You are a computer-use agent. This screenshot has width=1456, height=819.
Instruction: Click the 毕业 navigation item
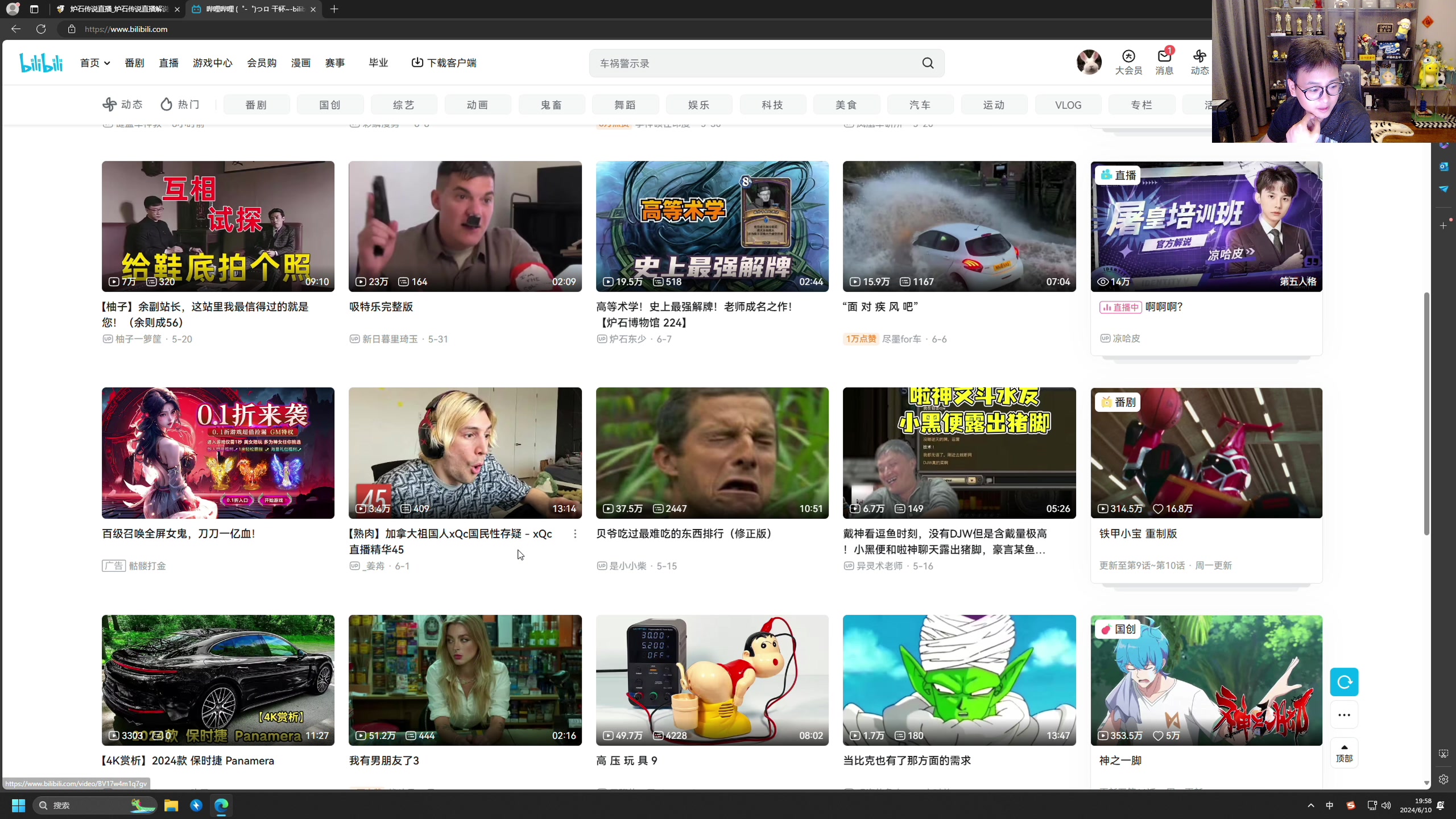[x=378, y=63]
